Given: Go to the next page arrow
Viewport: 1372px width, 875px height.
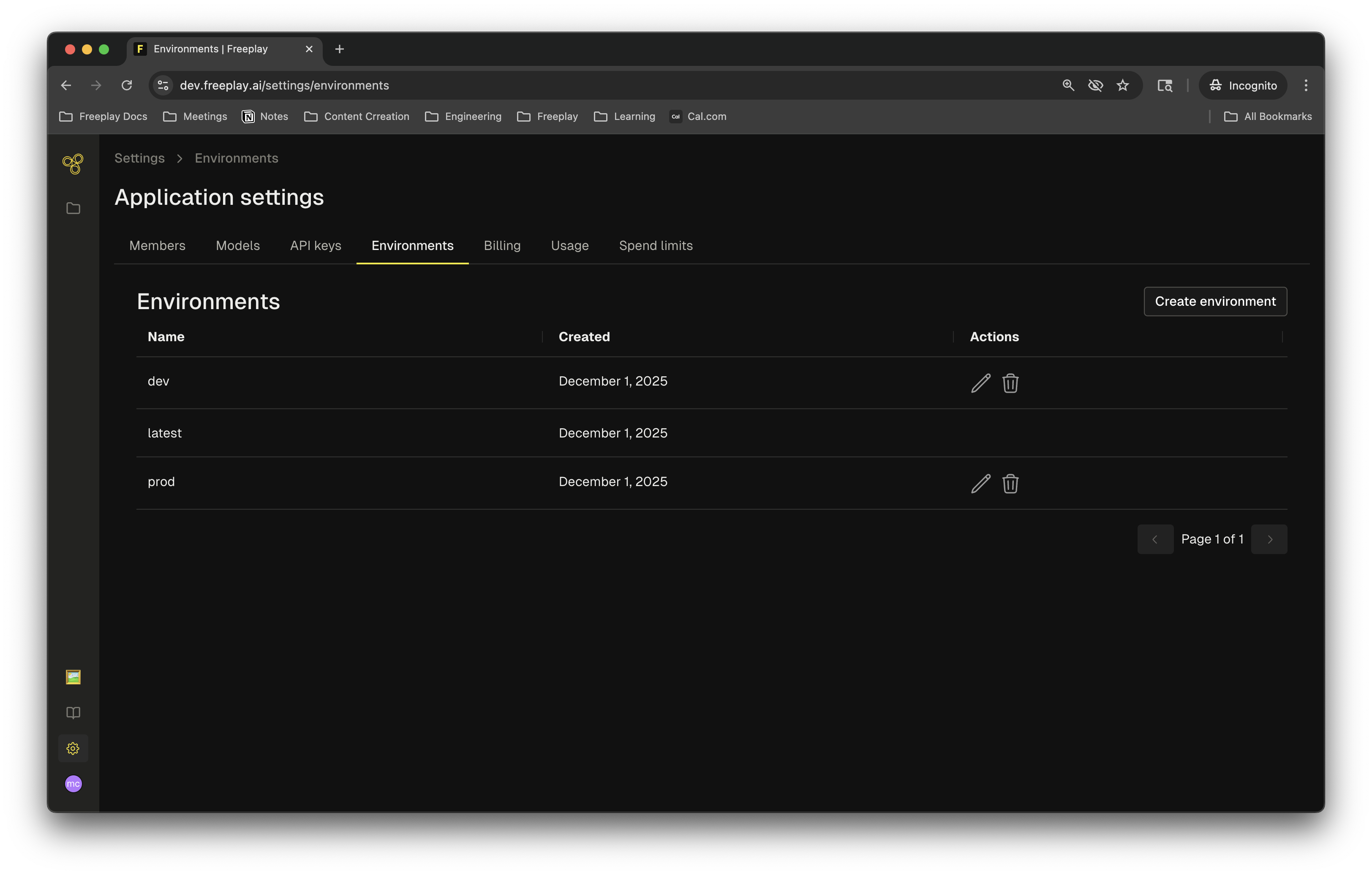Looking at the screenshot, I should point(1269,539).
